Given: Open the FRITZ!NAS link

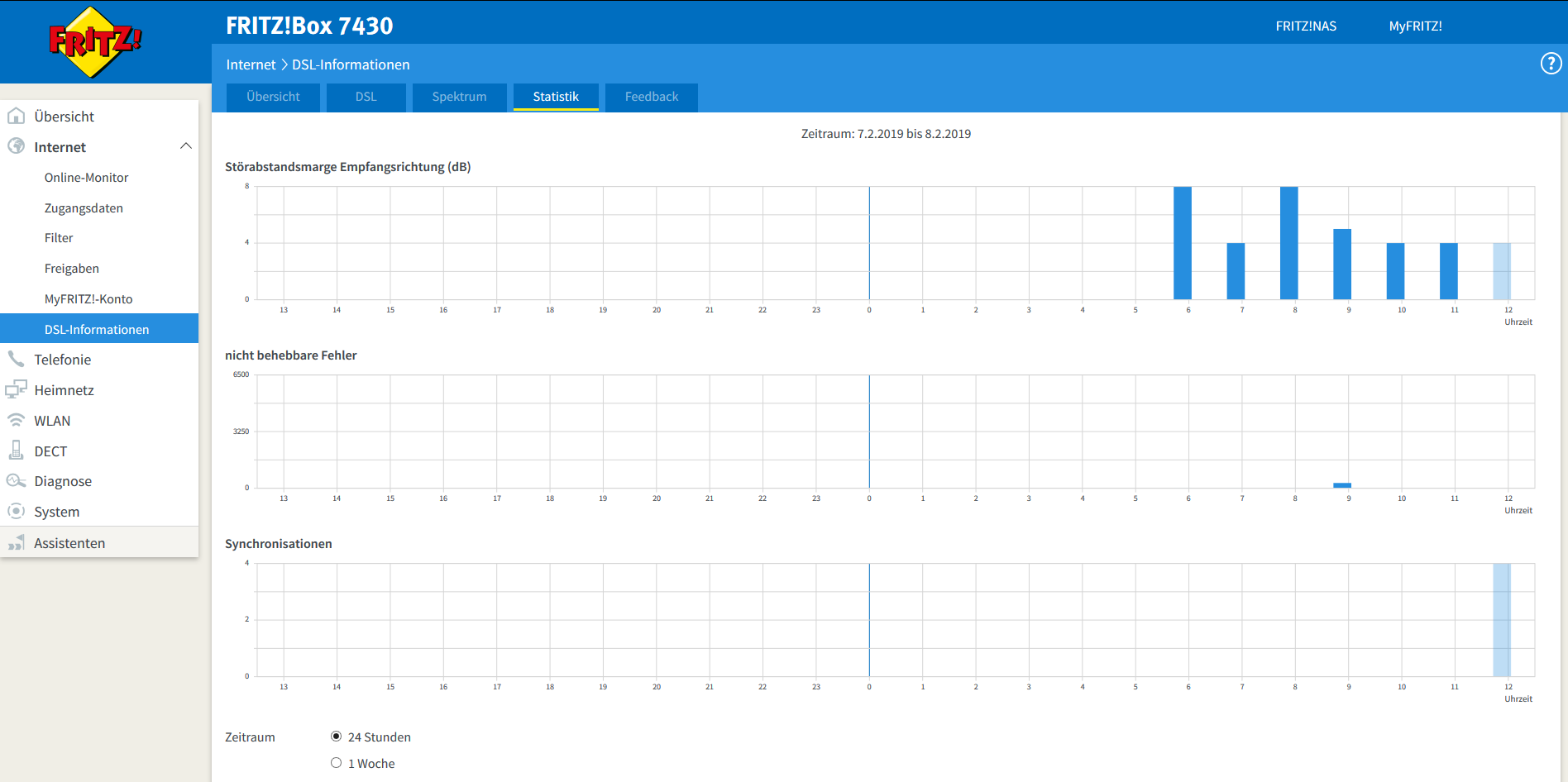Looking at the screenshot, I should tap(1306, 26).
